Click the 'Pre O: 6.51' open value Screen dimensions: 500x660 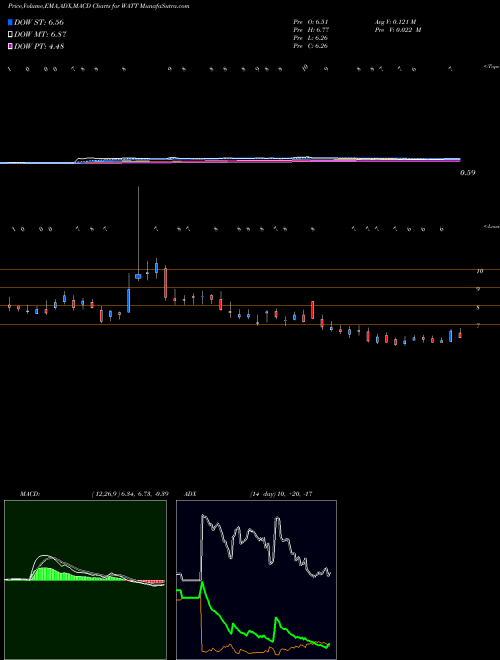click(311, 22)
